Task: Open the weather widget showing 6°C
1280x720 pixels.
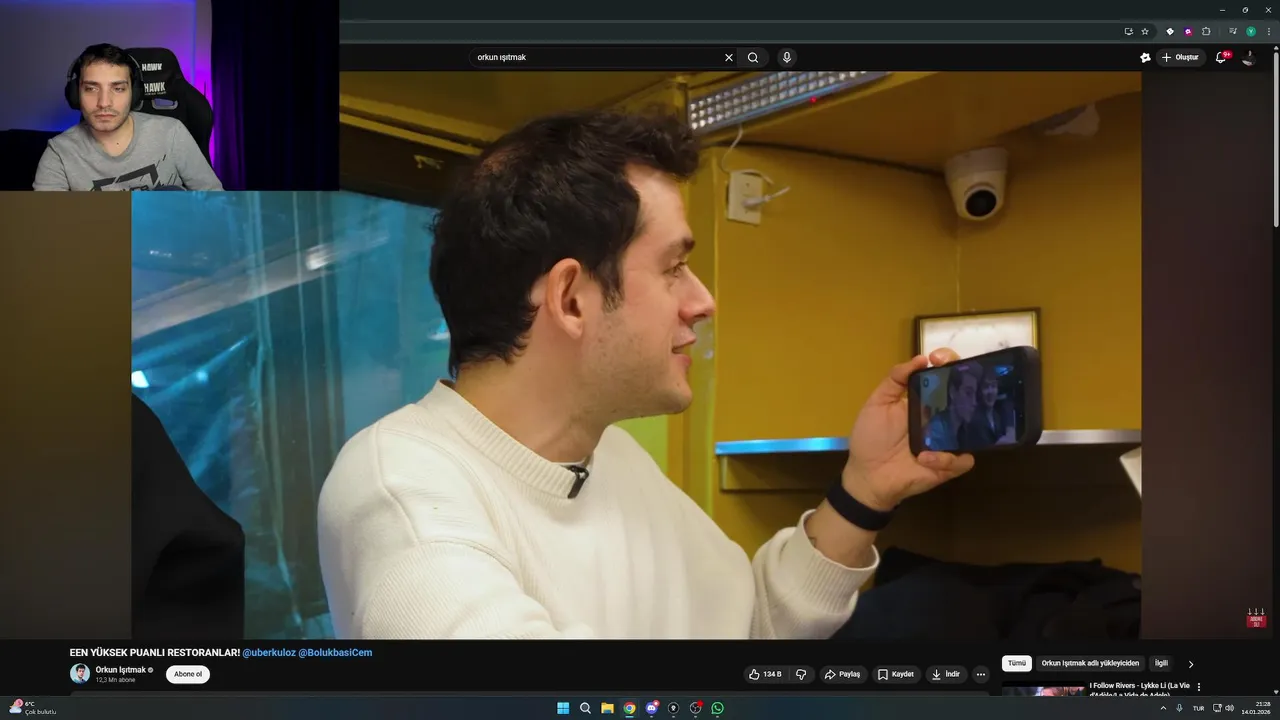Action: tap(32, 708)
